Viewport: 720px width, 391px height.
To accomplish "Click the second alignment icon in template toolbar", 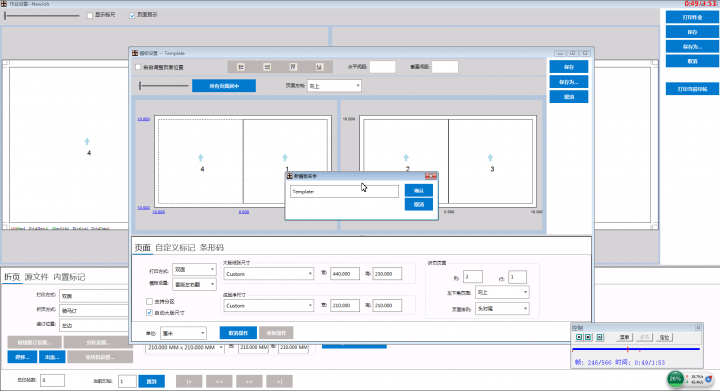I will click(x=267, y=67).
